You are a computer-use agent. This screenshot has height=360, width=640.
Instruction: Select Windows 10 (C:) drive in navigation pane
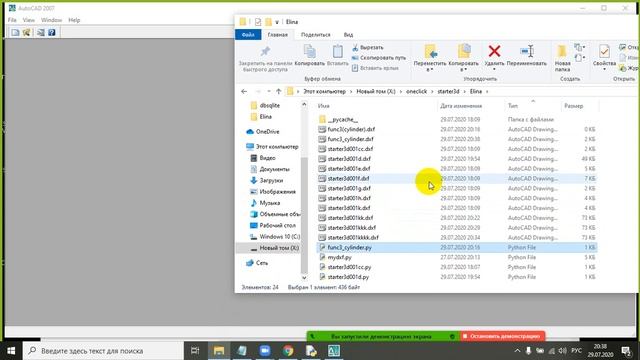click(280, 237)
